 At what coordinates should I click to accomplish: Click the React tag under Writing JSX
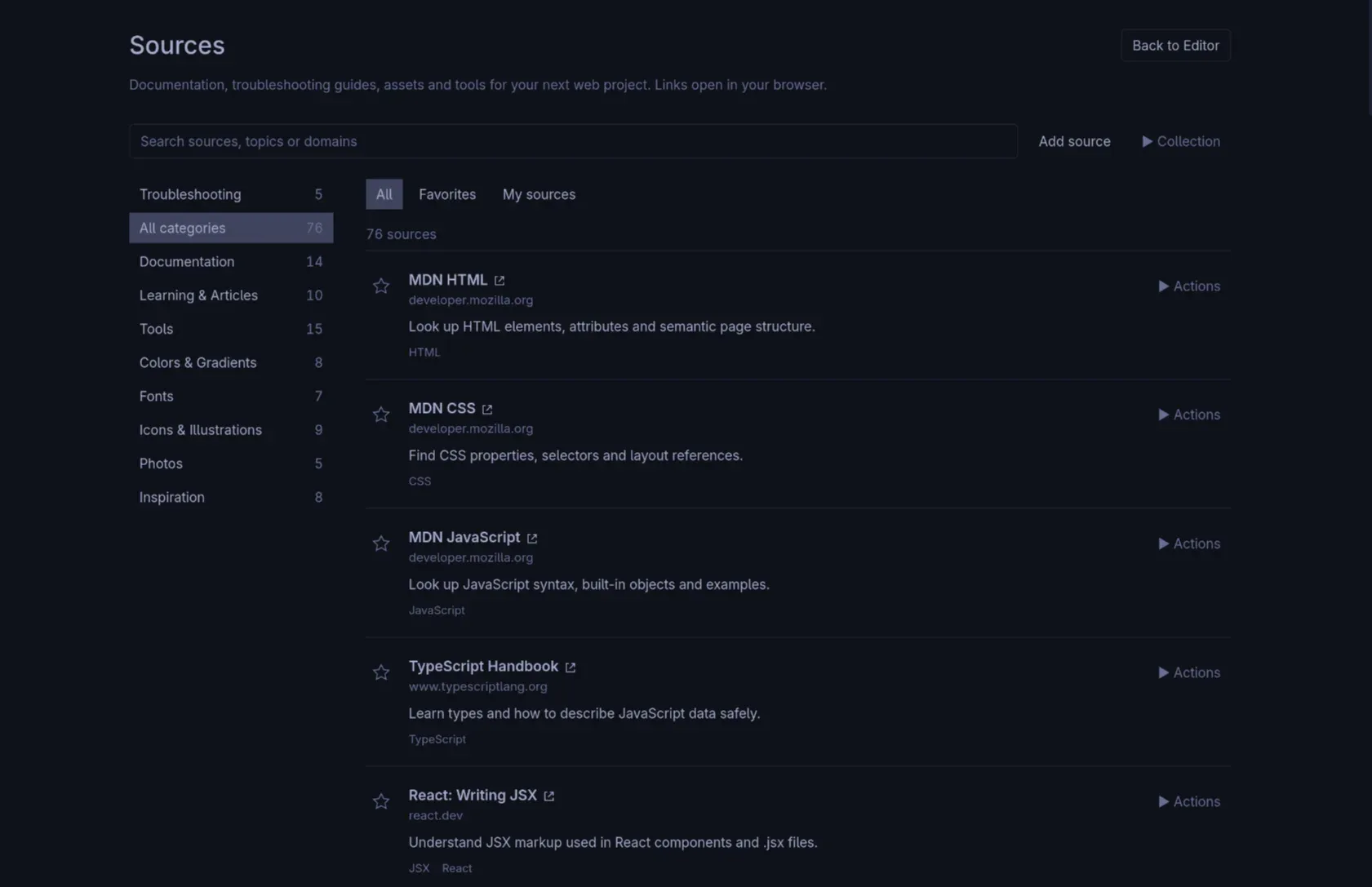click(x=457, y=868)
